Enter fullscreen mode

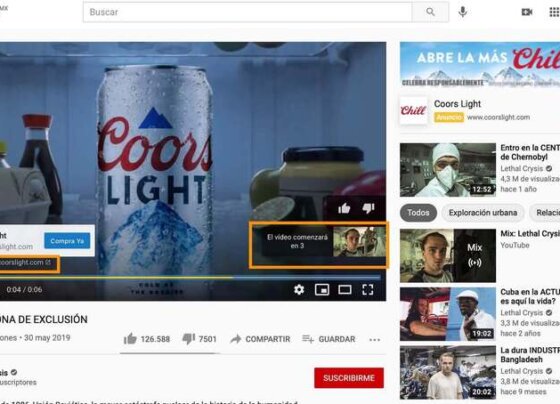(x=368, y=289)
